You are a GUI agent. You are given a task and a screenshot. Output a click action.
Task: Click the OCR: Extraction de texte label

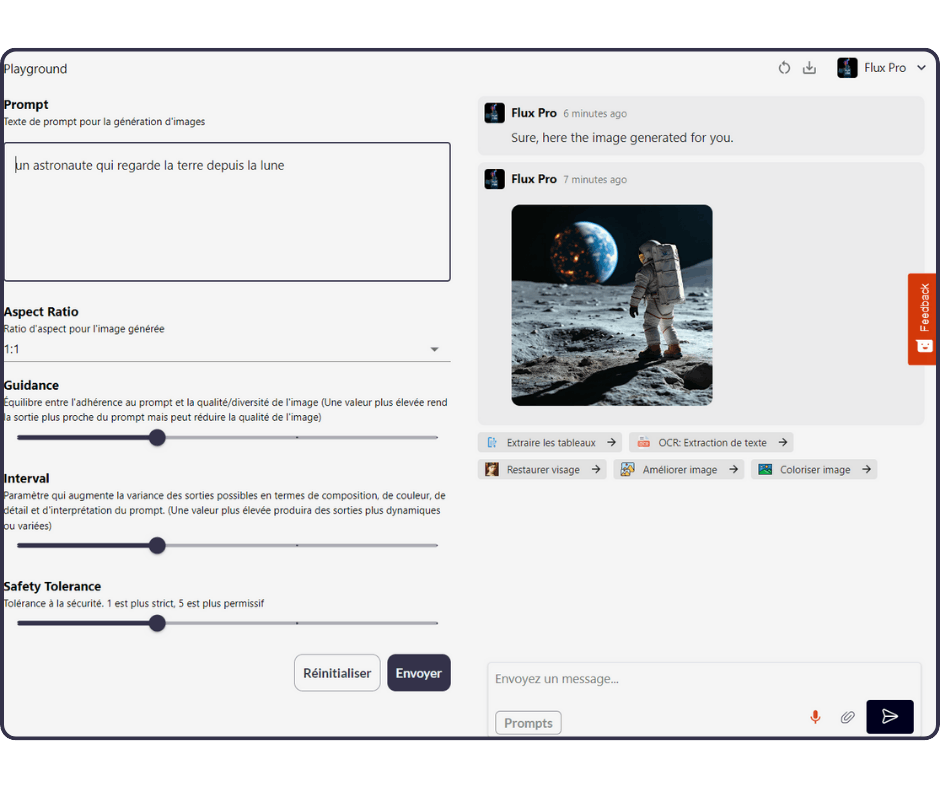(712, 443)
